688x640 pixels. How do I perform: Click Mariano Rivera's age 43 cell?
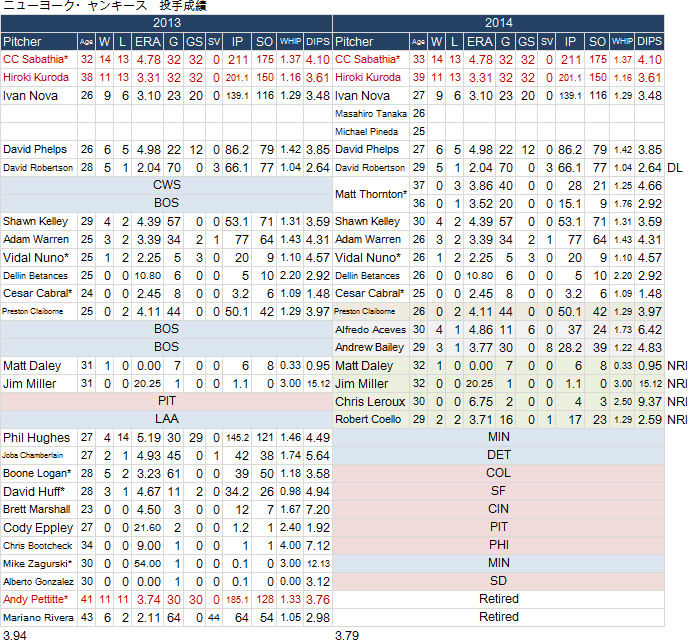87,617
